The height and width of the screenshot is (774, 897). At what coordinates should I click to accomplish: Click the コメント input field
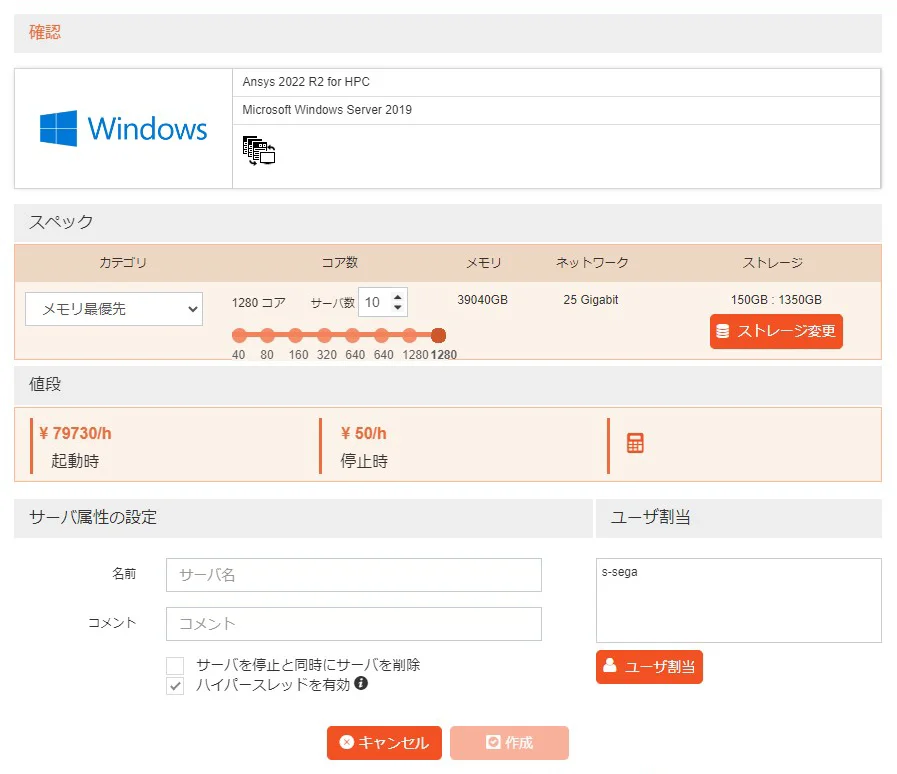point(354,624)
